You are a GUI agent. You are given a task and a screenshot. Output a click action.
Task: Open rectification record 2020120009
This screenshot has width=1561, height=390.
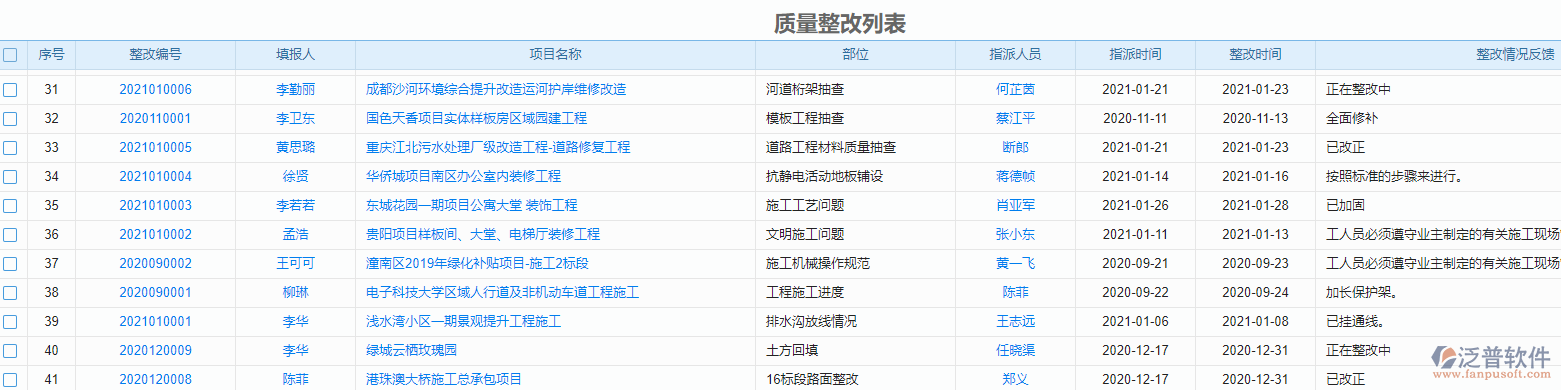155,351
